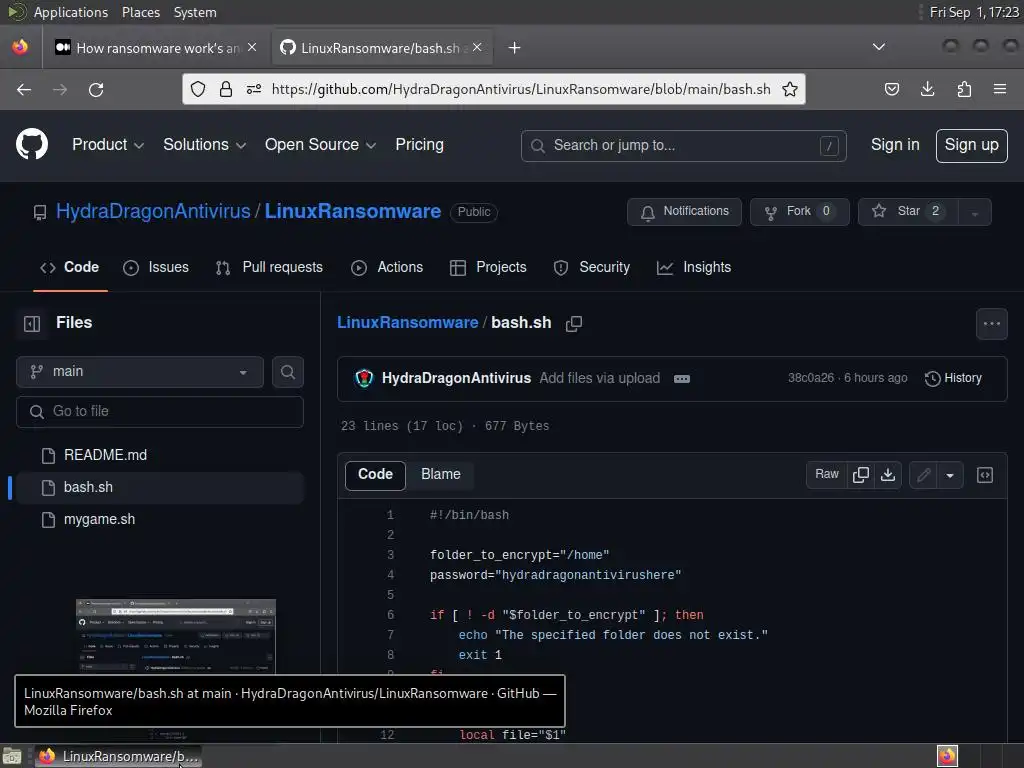Reload the page with refresh icon
This screenshot has height=768, width=1024.
click(x=96, y=89)
